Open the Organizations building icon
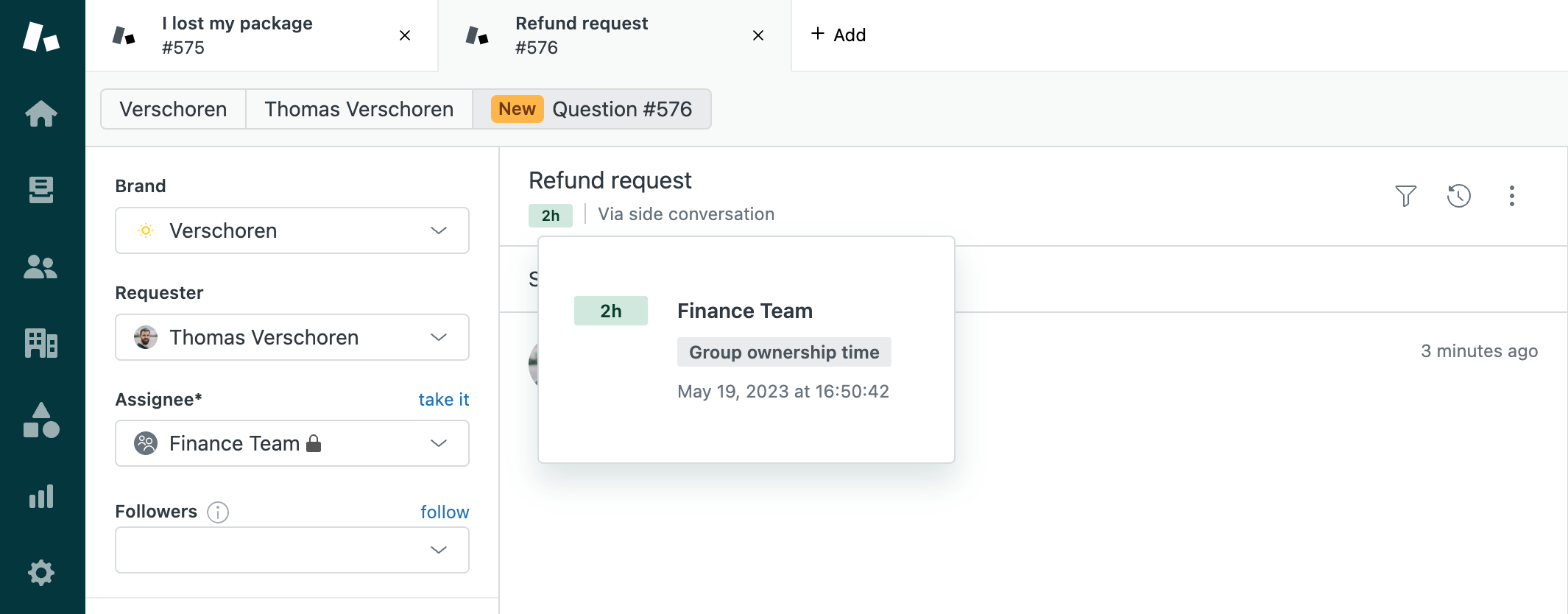 click(41, 343)
